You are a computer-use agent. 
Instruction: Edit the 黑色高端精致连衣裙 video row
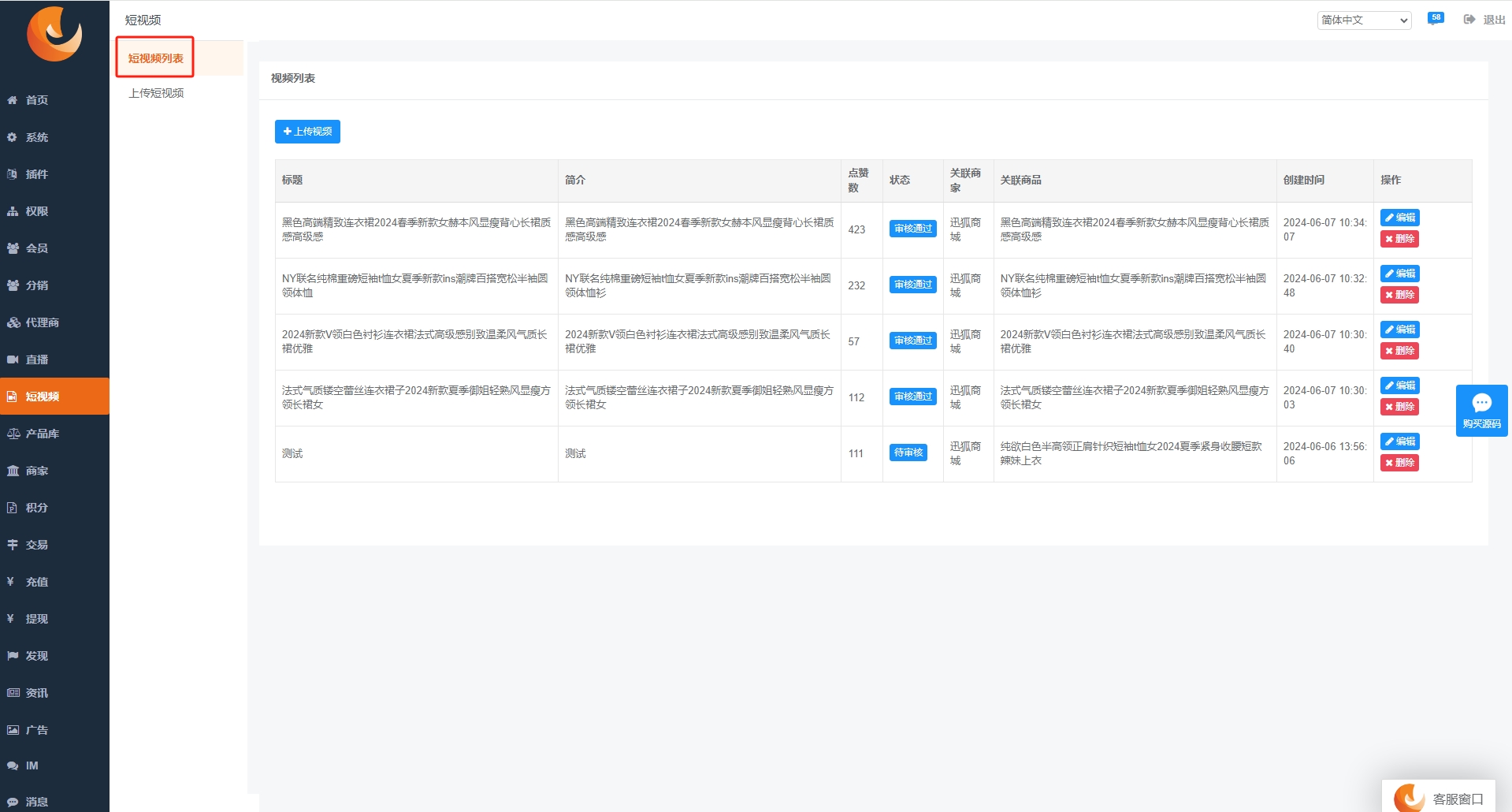tap(1400, 218)
